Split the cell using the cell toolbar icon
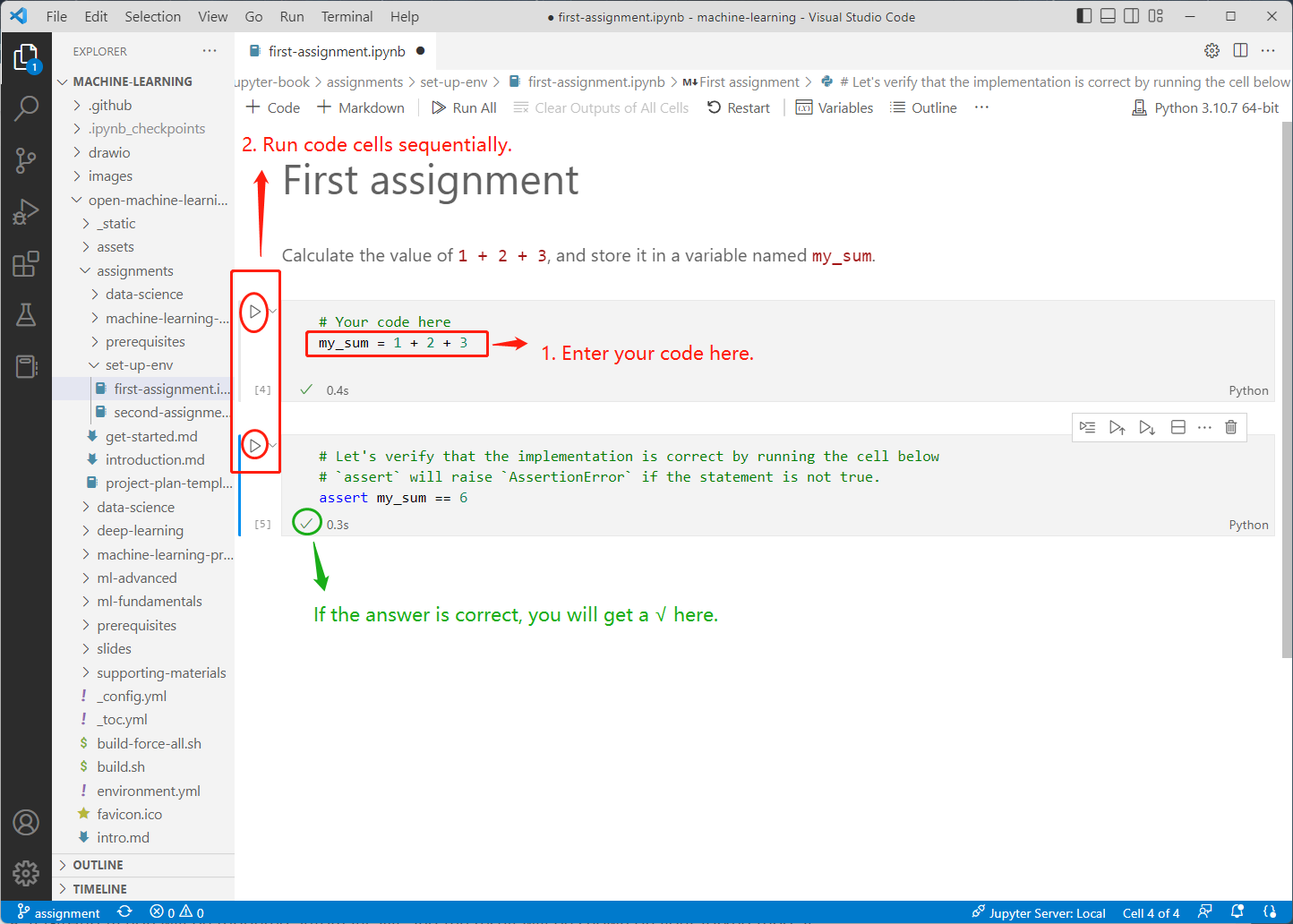Viewport: 1293px width, 924px height. pos(1178,427)
